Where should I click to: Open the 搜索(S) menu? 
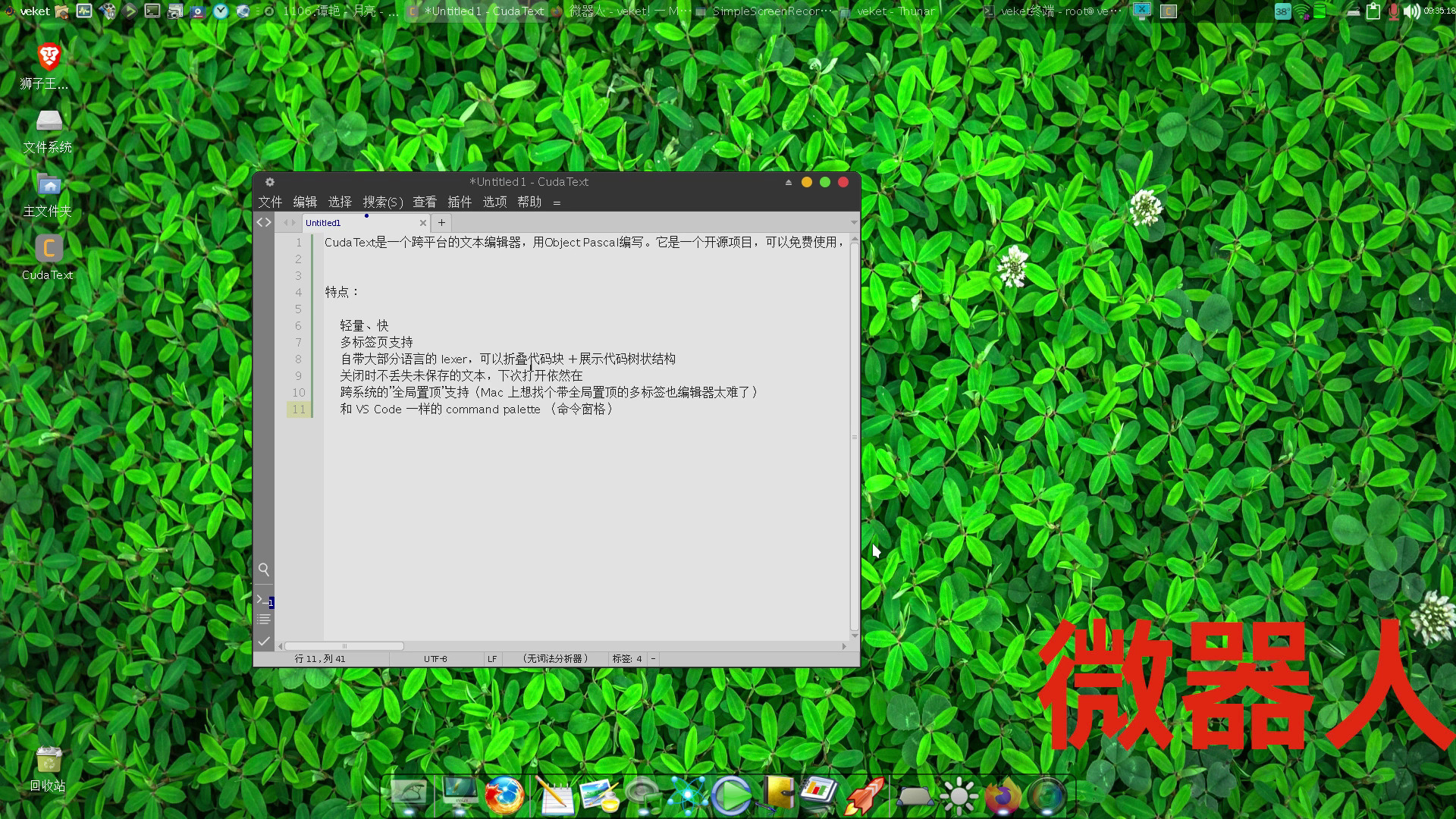[x=383, y=202]
